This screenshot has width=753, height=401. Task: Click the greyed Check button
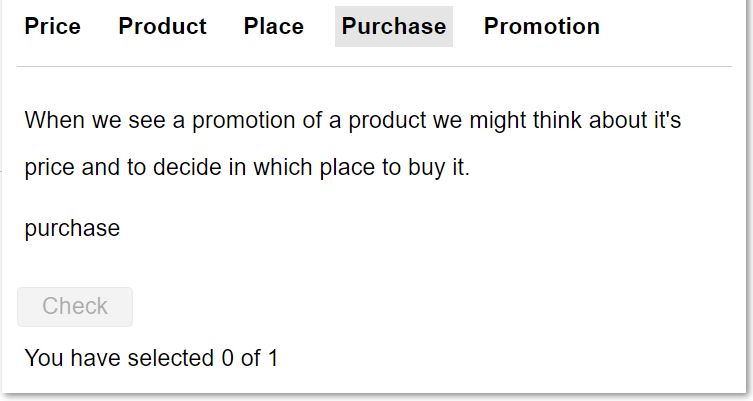[75, 307]
